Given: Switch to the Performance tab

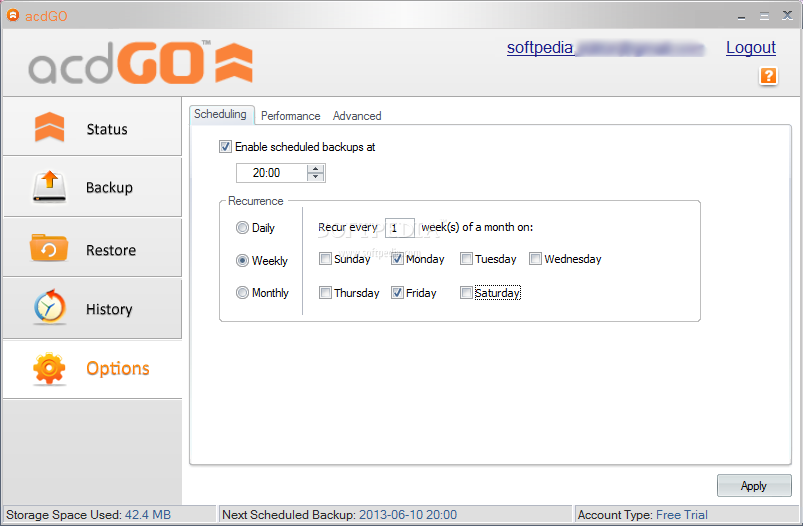Looking at the screenshot, I should [290, 116].
